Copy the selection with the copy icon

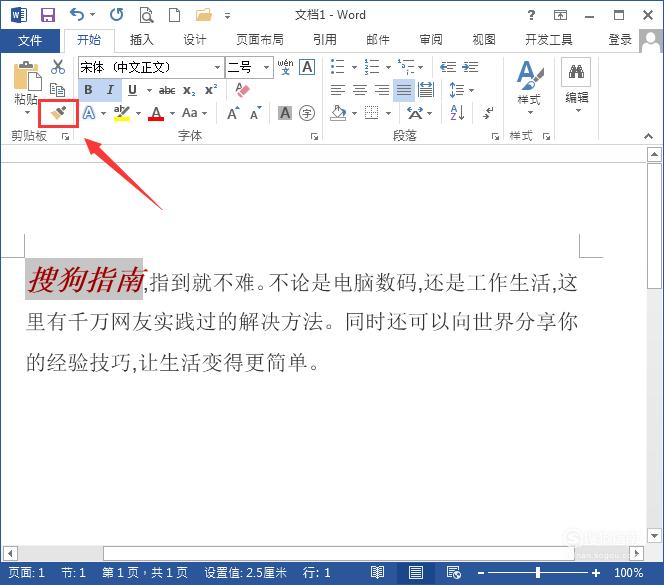coord(57,89)
